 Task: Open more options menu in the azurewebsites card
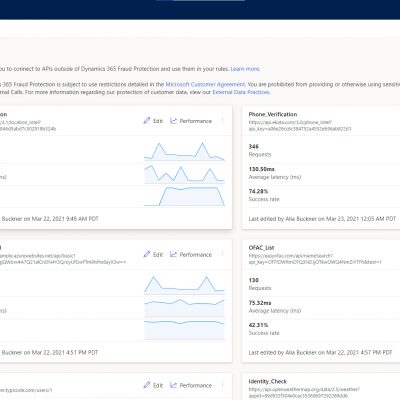(222, 254)
